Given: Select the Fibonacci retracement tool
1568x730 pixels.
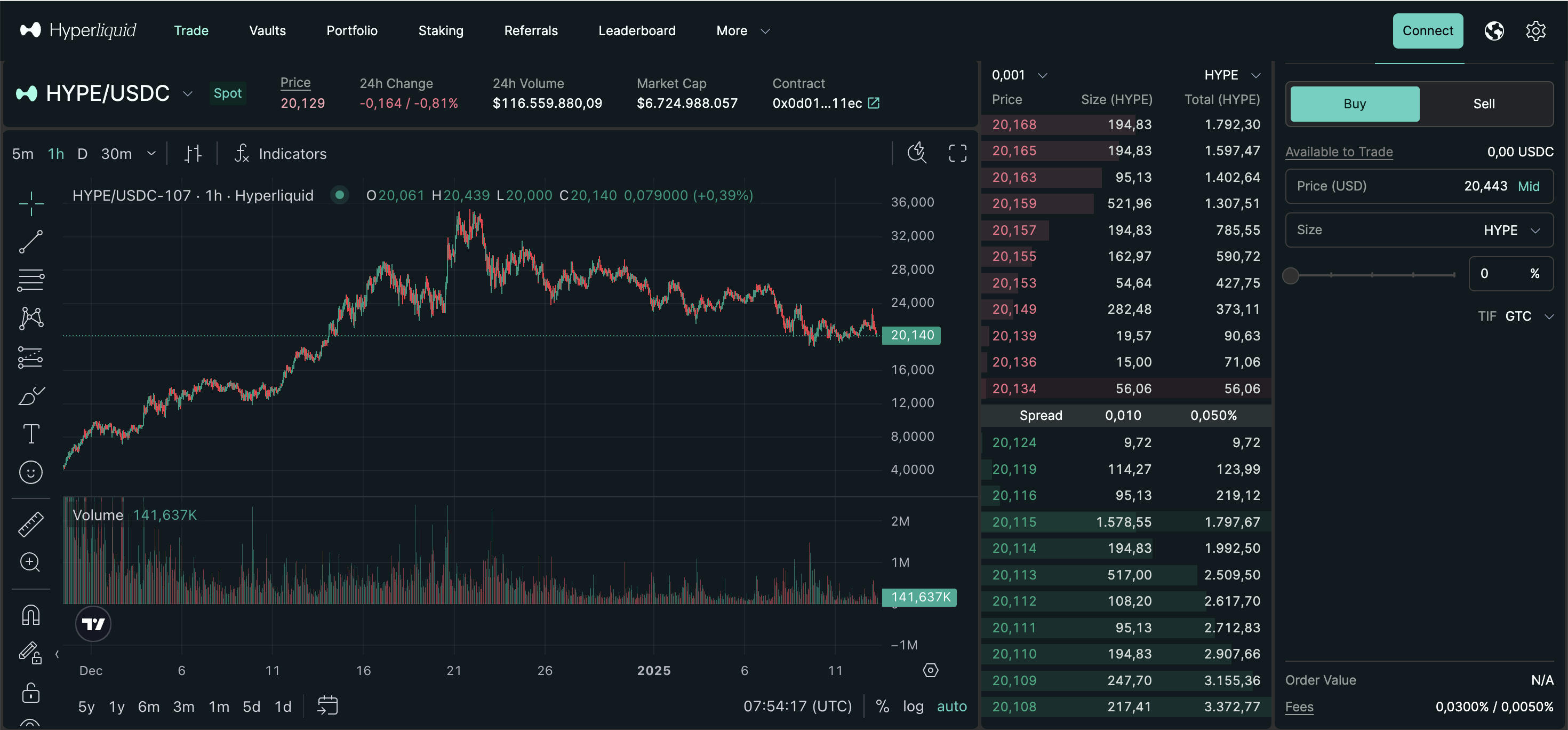Looking at the screenshot, I should pyautogui.click(x=30, y=280).
